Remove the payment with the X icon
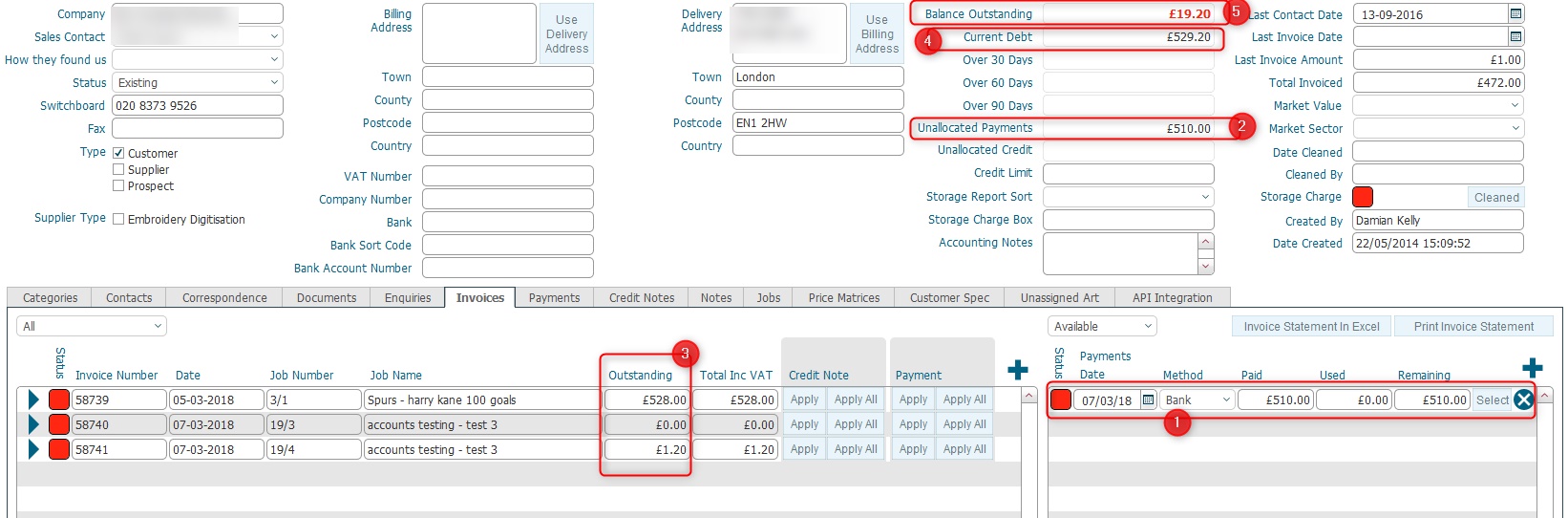Image resolution: width=1568 pixels, height=518 pixels. pos(1524,399)
